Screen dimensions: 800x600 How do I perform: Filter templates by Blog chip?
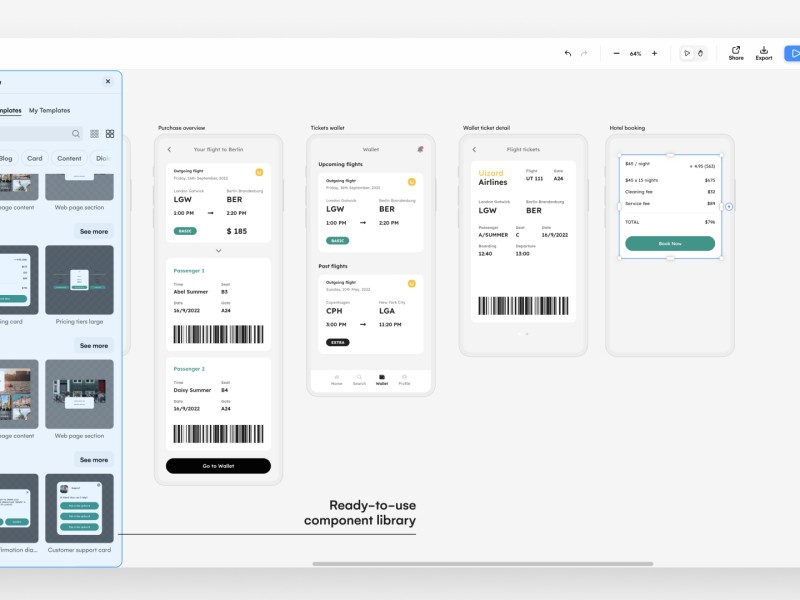click(7, 158)
